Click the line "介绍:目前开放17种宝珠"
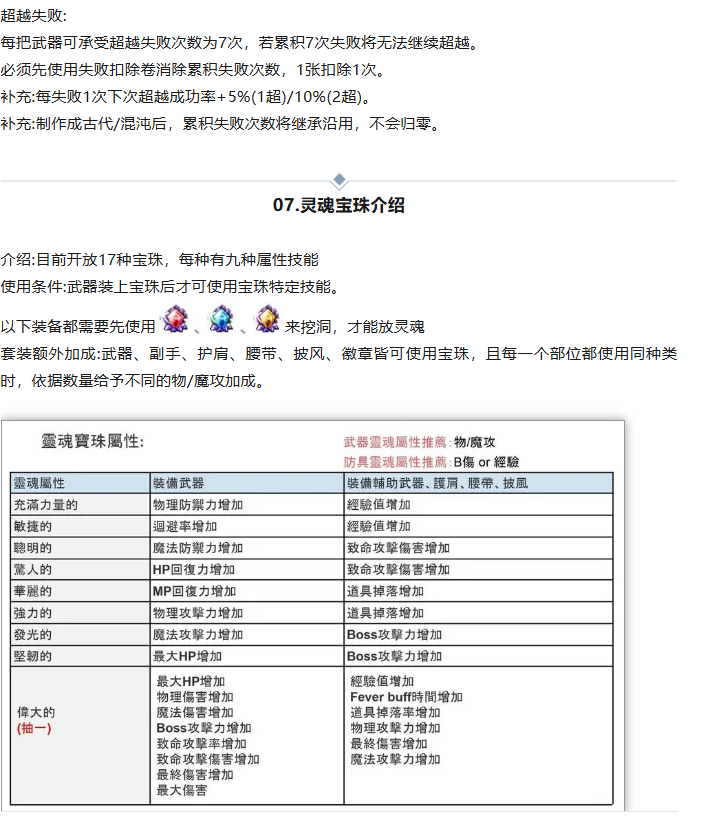 click(160, 260)
